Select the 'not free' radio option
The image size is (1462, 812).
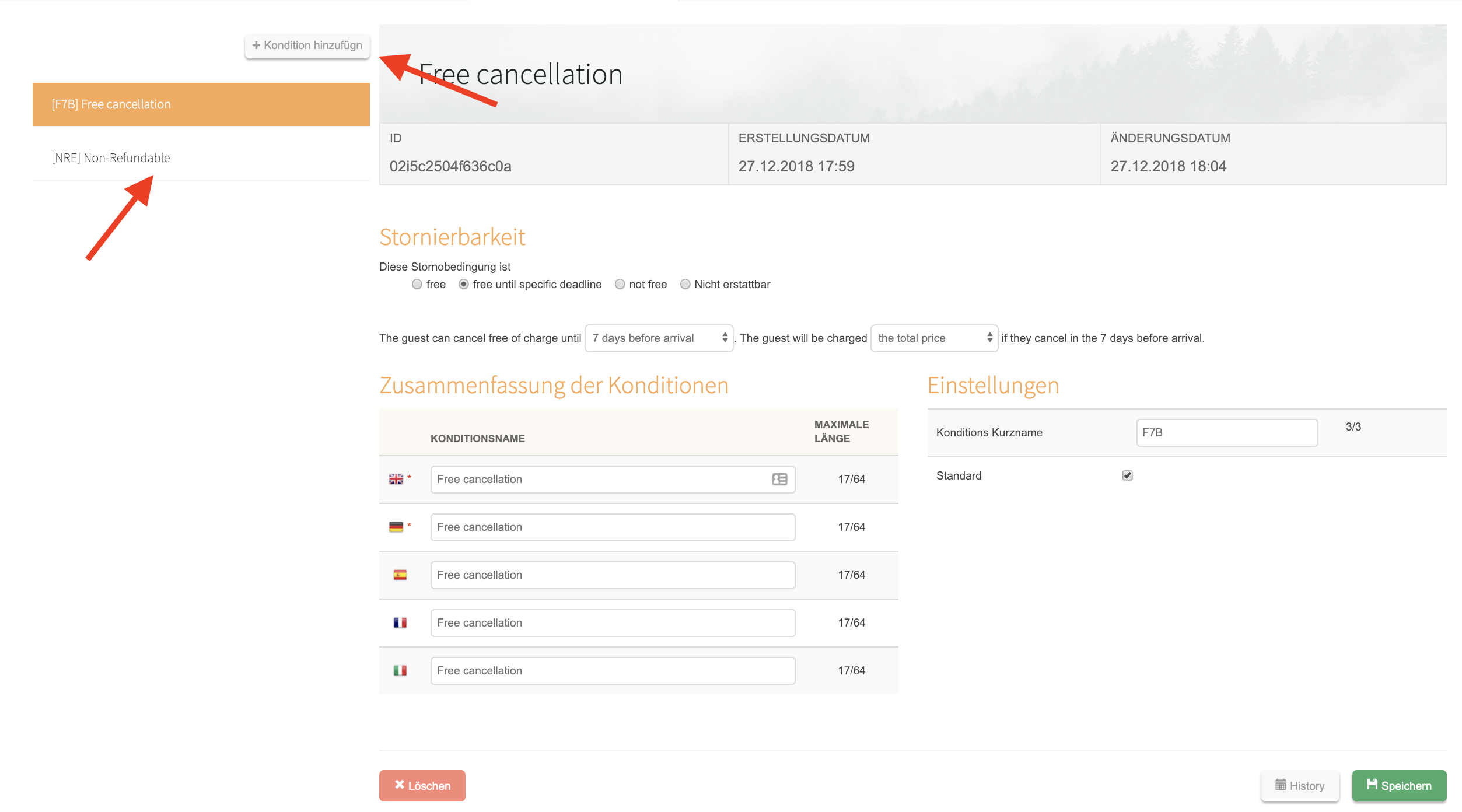tap(620, 285)
